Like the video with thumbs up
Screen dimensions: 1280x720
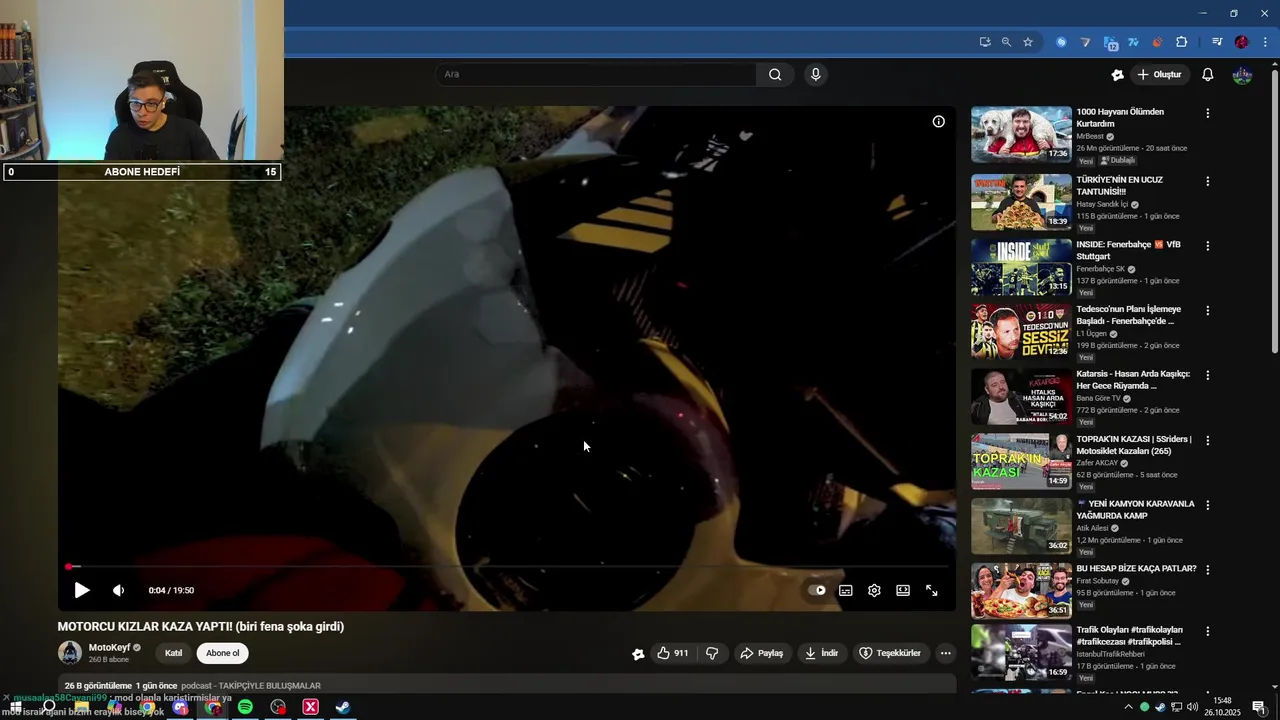coord(672,653)
